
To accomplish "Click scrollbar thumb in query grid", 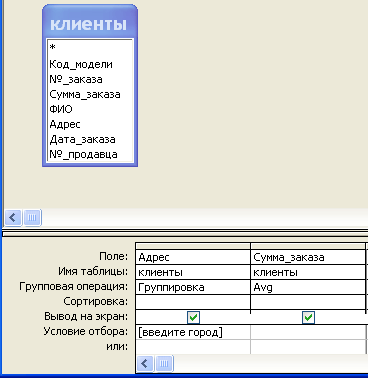I will (x=164, y=363).
